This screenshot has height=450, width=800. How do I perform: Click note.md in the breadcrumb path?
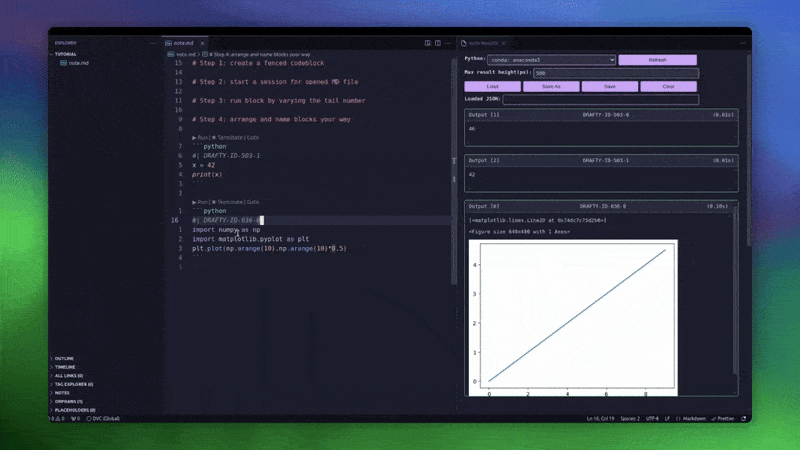[185, 54]
